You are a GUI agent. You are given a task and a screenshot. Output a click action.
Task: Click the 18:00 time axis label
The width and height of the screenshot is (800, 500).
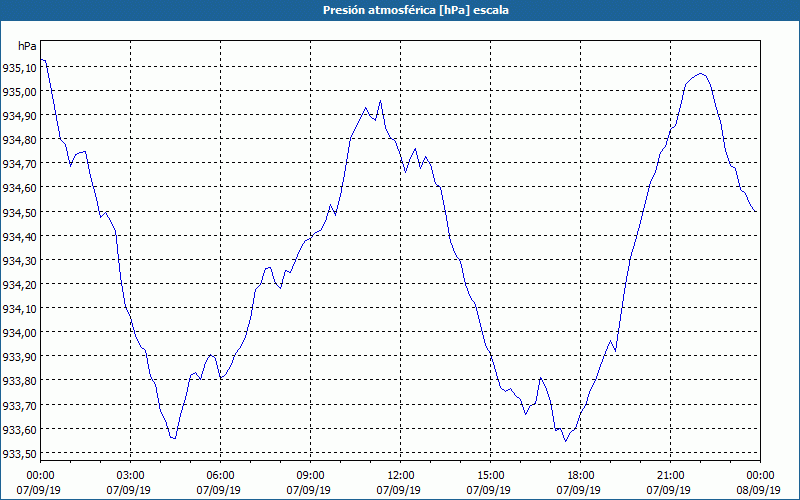pos(581,476)
